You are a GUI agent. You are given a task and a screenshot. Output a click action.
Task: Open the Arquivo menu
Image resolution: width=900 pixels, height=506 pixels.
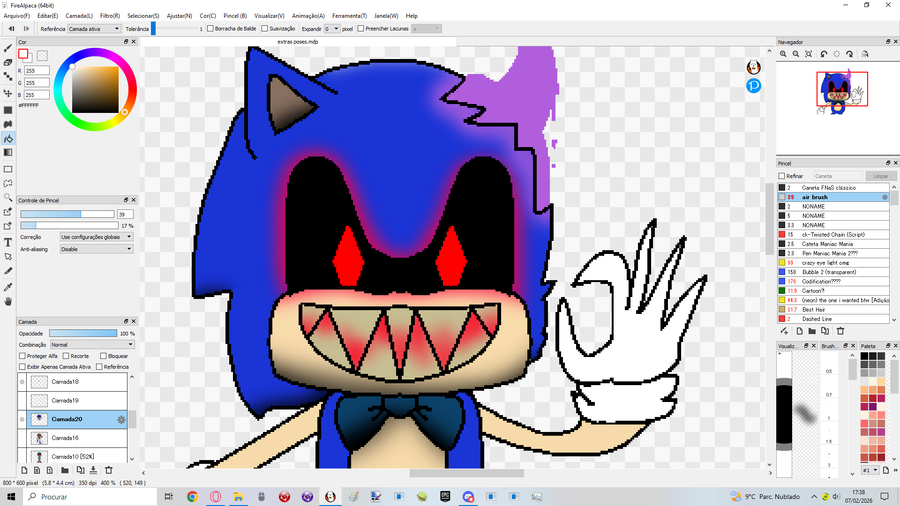(17, 16)
